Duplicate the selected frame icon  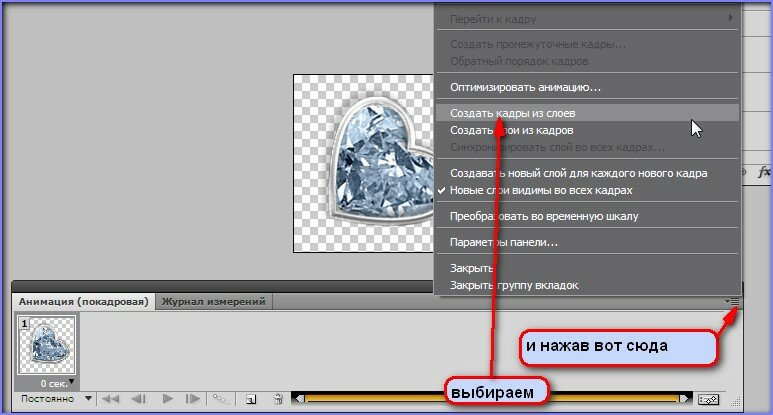(251, 399)
